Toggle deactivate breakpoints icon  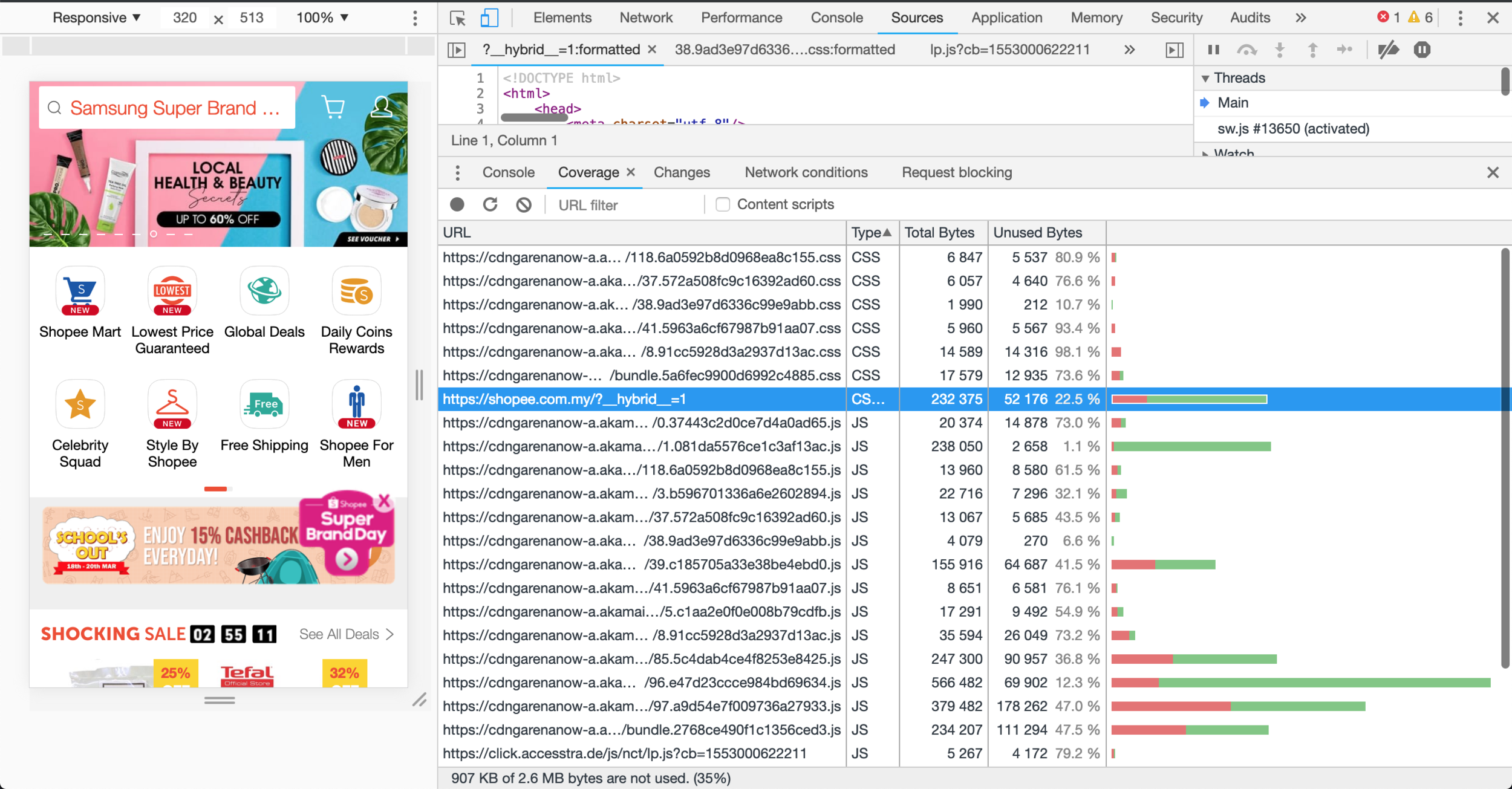(x=1388, y=50)
